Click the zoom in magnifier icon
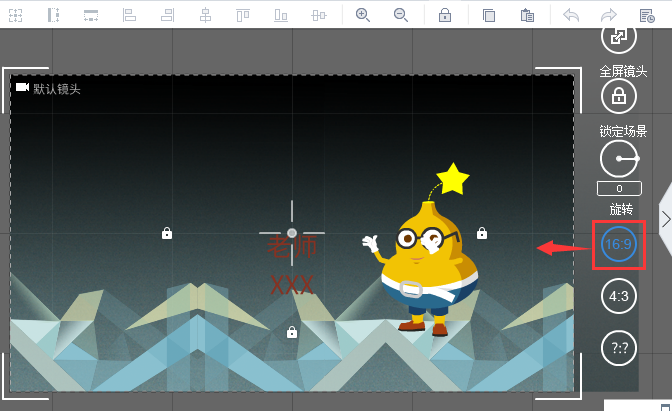Screen dimensions: 672x411 pos(363,15)
